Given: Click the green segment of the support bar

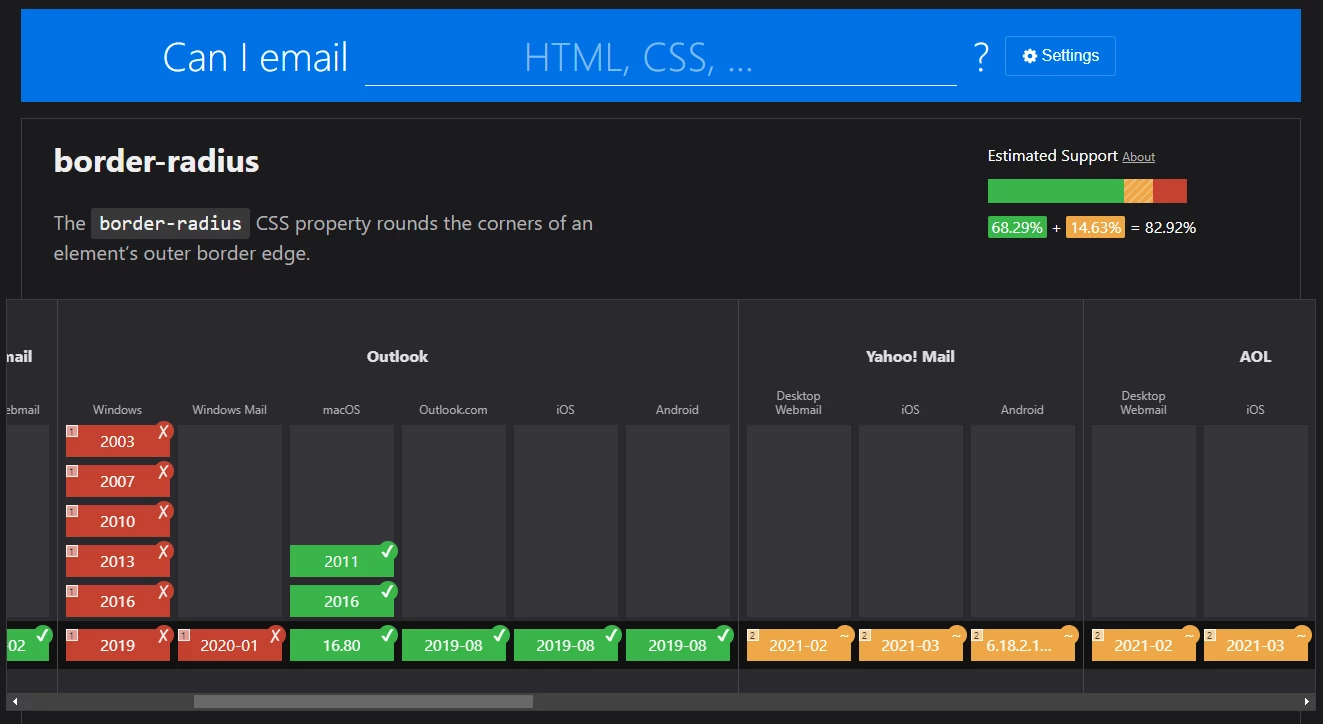Looking at the screenshot, I should (x=1056, y=191).
